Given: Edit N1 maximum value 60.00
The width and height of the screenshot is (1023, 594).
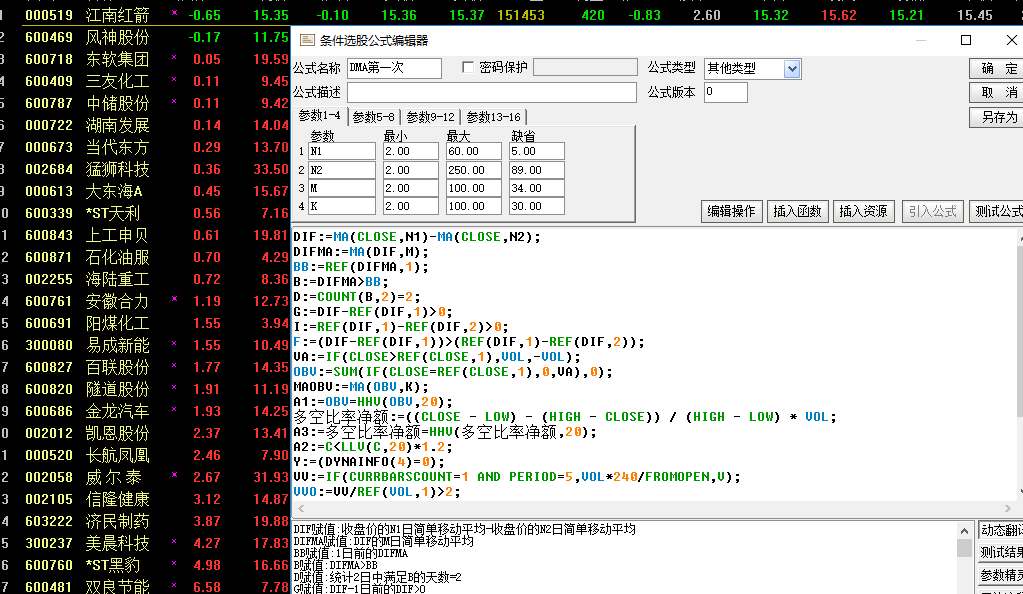Looking at the screenshot, I should click(474, 151).
